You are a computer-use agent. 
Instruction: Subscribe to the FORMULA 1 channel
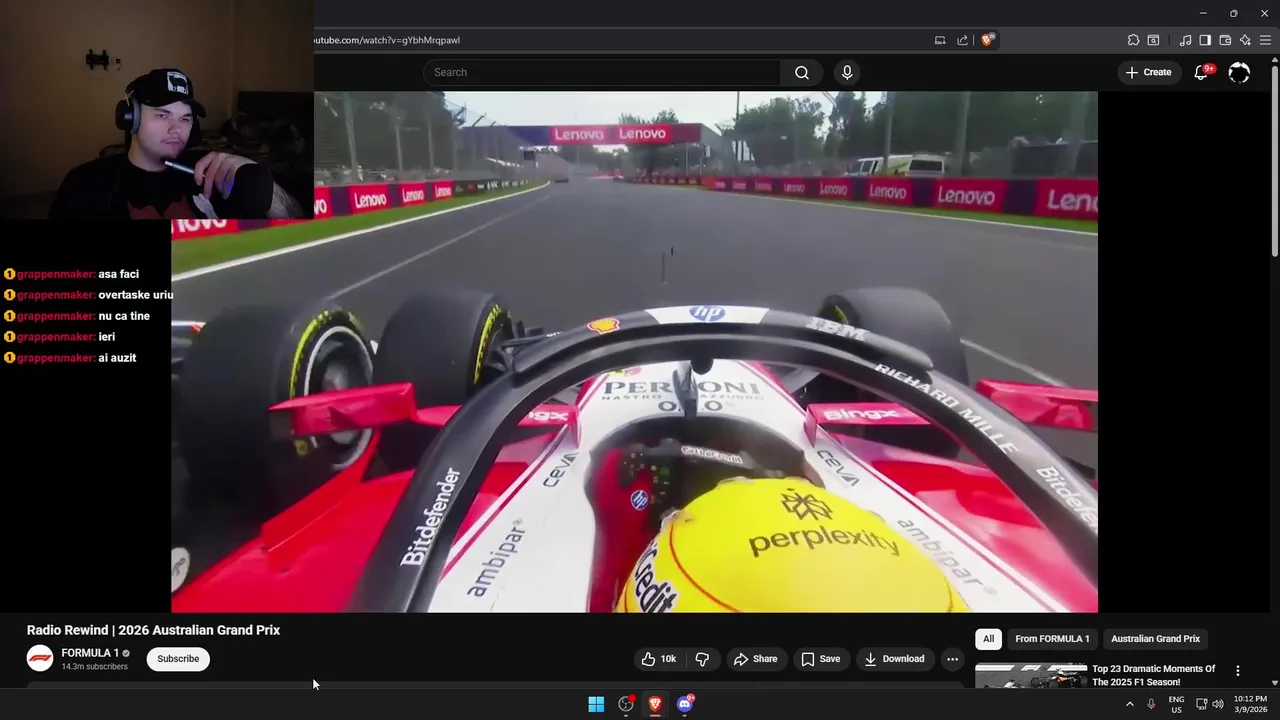pyautogui.click(x=178, y=659)
